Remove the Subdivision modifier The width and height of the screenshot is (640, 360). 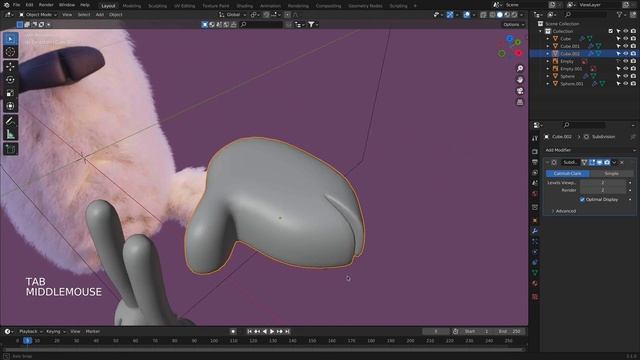click(x=622, y=162)
